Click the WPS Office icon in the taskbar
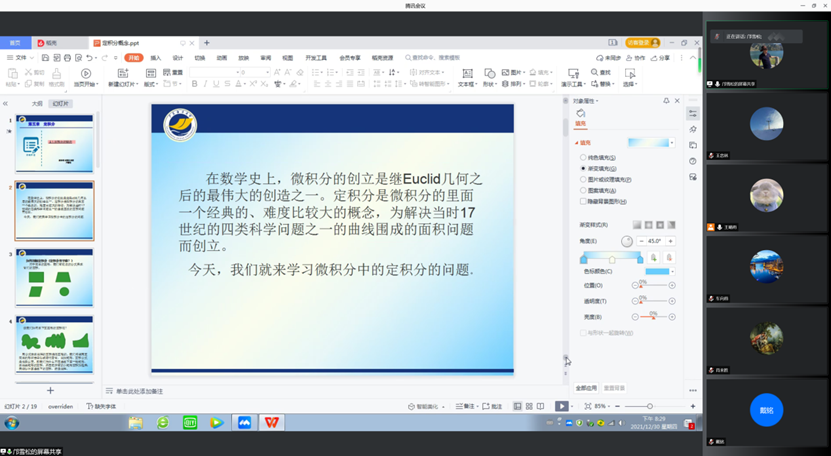The image size is (831, 456). pyautogui.click(x=270, y=423)
